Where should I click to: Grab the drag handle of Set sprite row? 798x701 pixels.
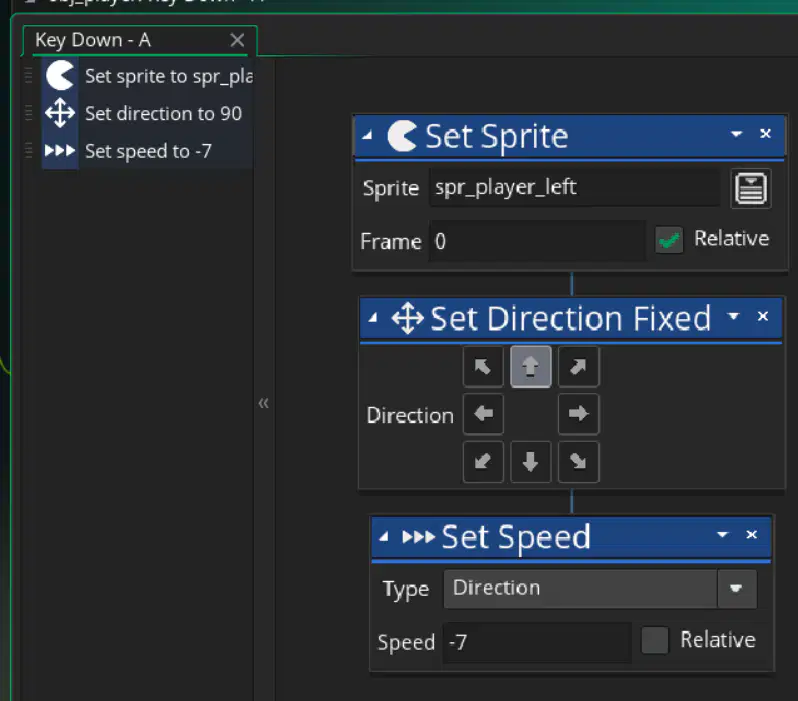[x=28, y=76]
